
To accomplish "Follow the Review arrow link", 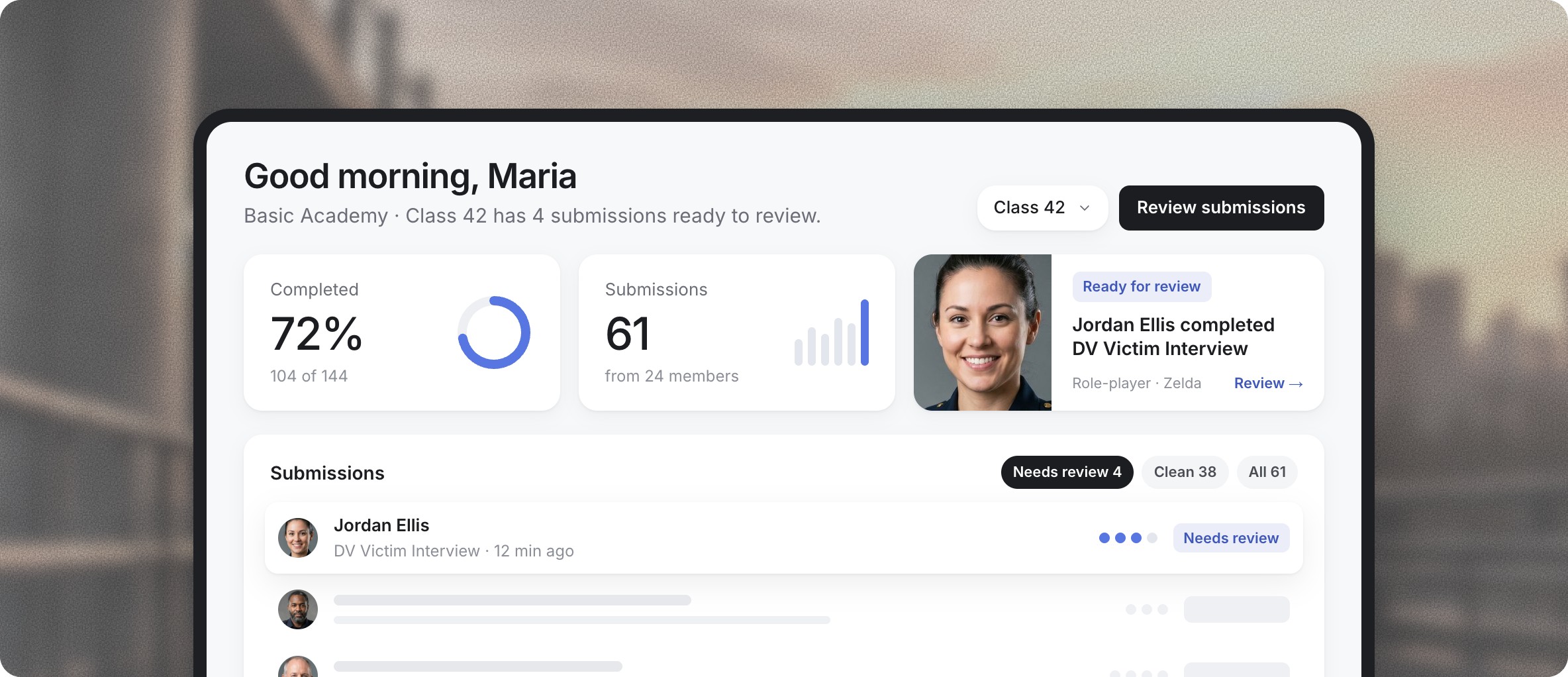I will tap(1268, 384).
